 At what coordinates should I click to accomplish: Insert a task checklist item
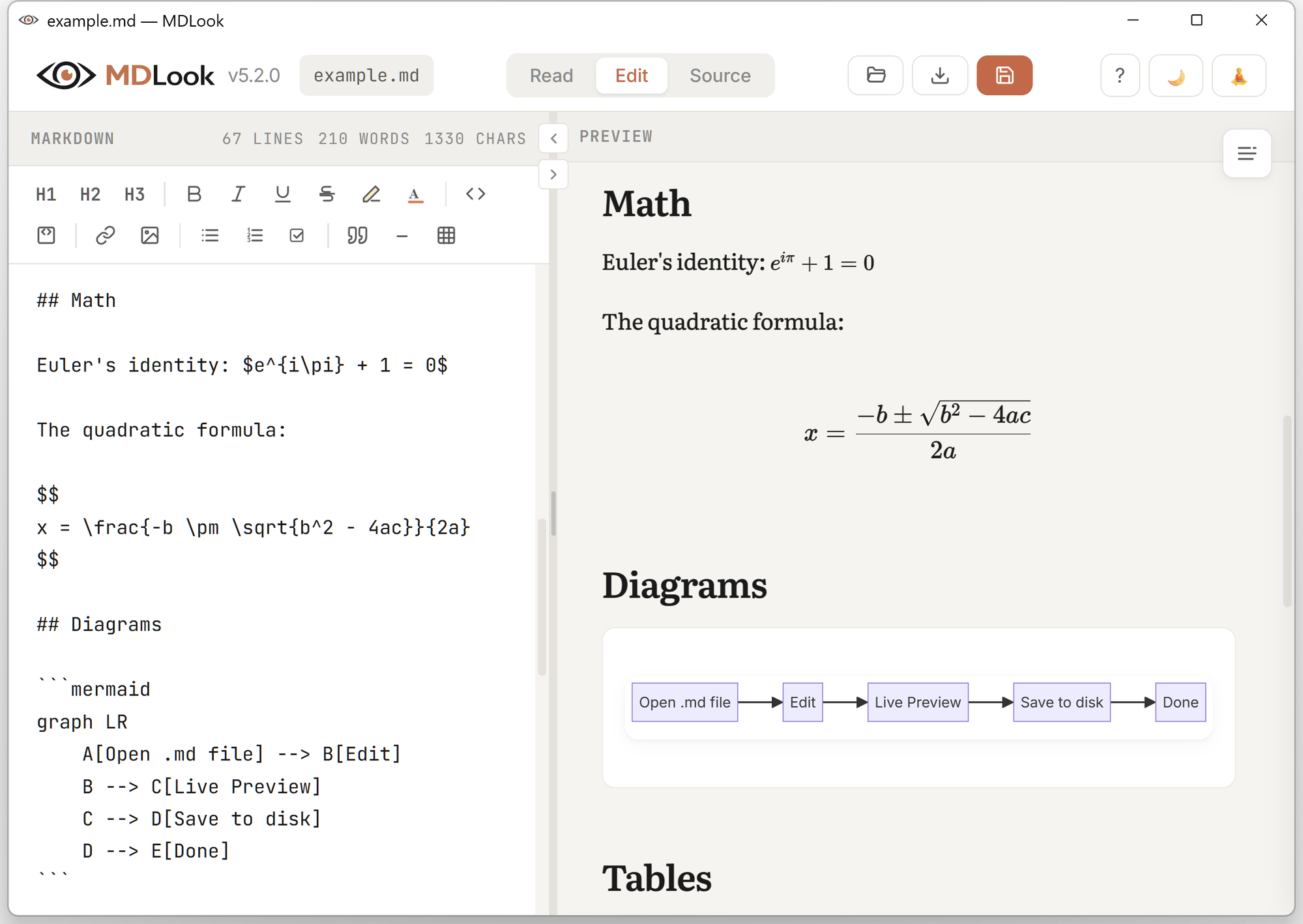(297, 235)
